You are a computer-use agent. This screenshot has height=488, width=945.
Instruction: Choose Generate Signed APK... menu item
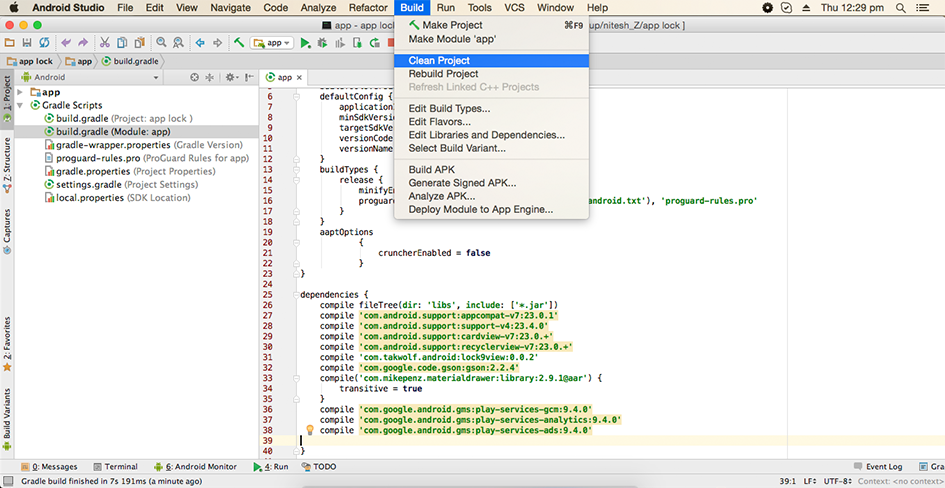491,183
